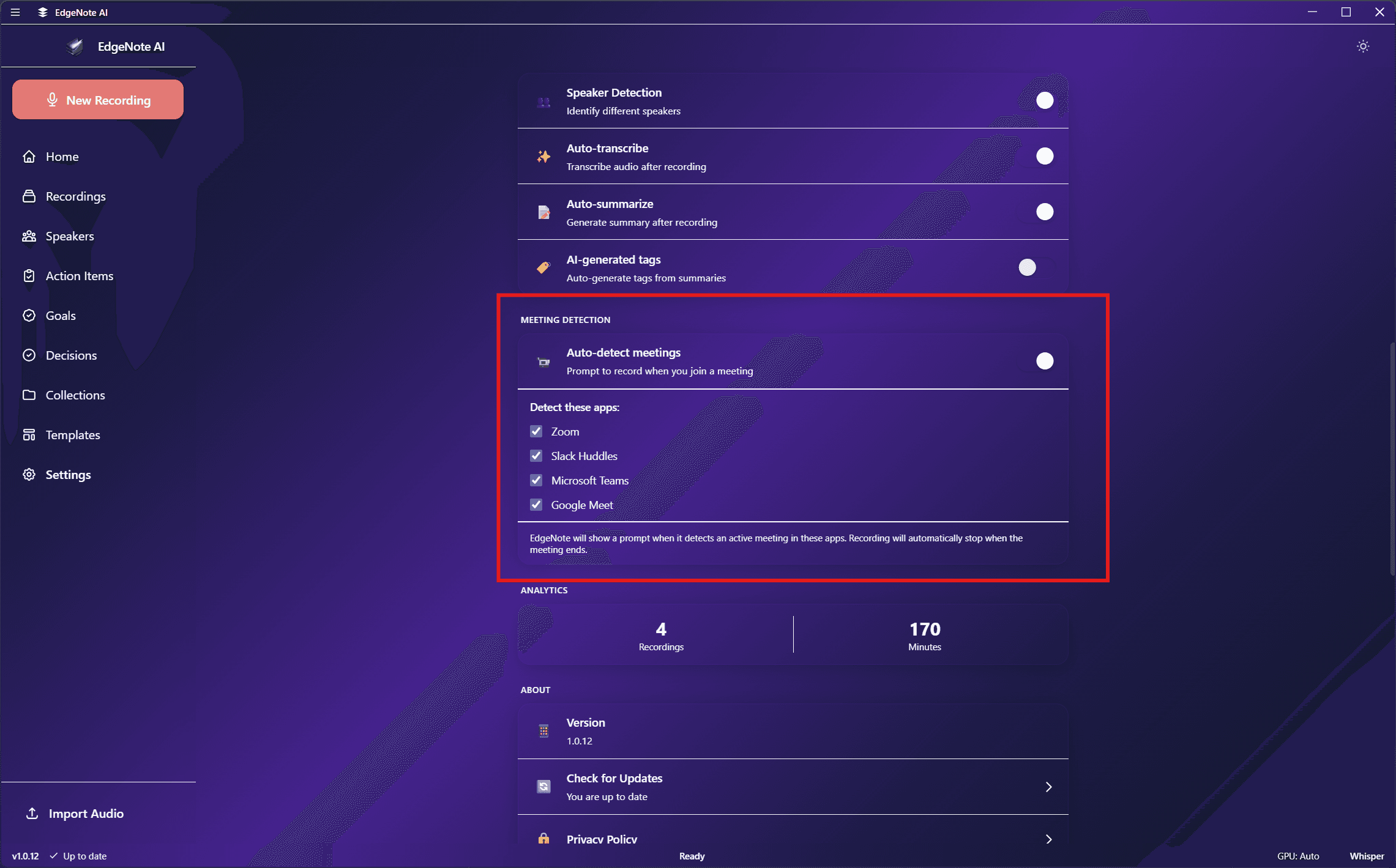Screen dimensions: 1396x868
Task: Open the Recordings section
Action: click(x=75, y=196)
